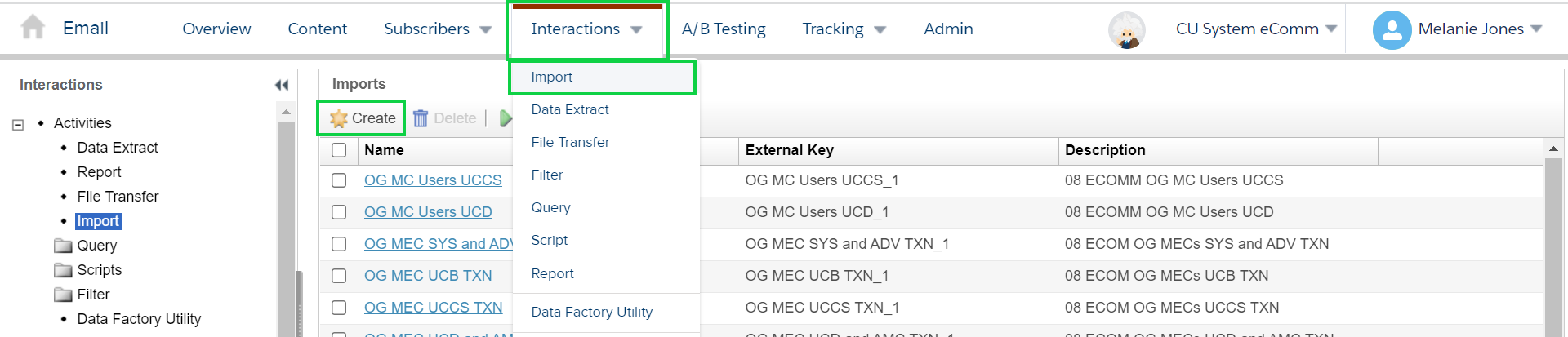
Task: Choose File Transfer in the dropdown menu
Action: [x=570, y=142]
